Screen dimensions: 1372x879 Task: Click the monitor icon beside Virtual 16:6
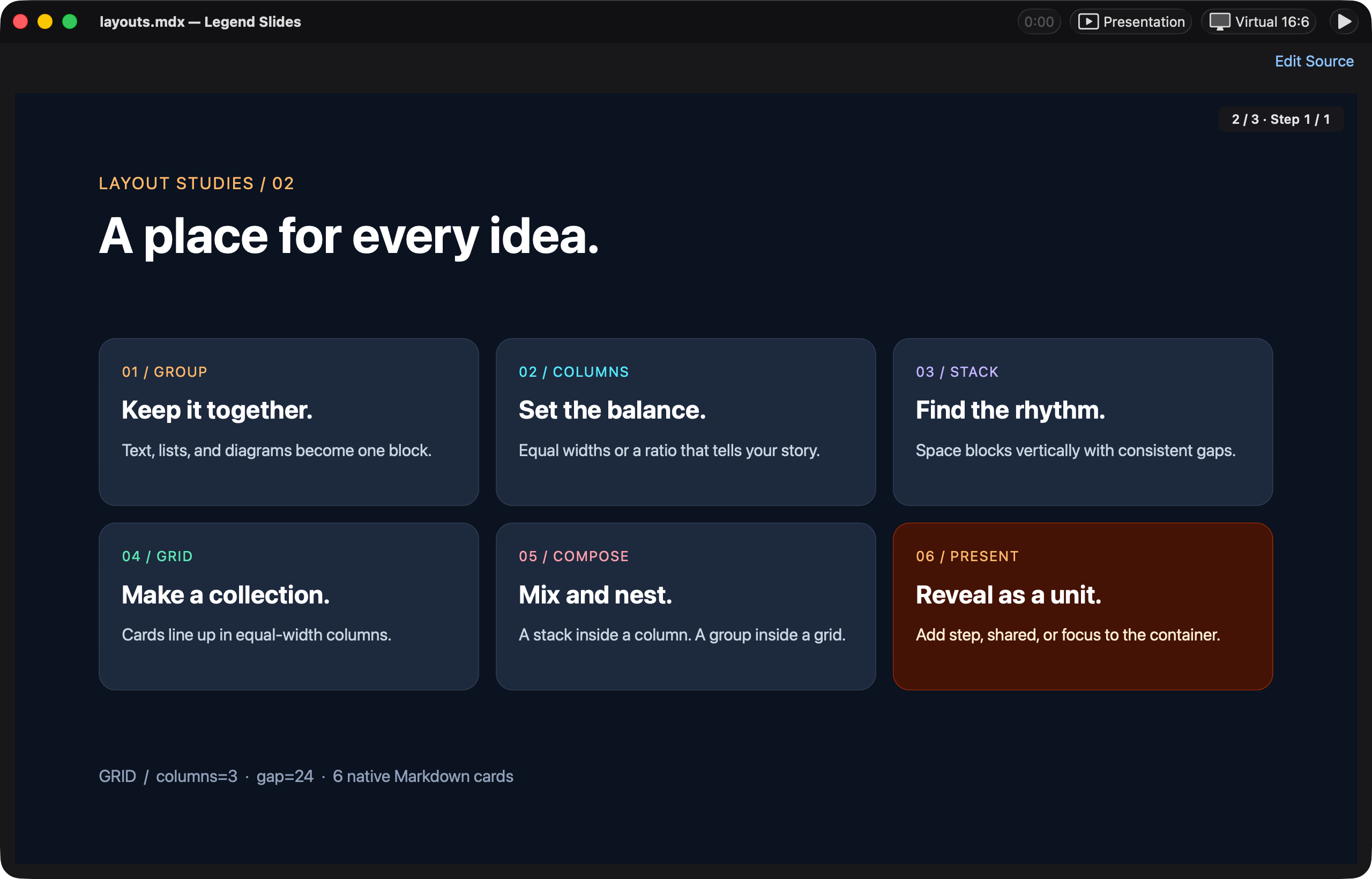(1220, 21)
